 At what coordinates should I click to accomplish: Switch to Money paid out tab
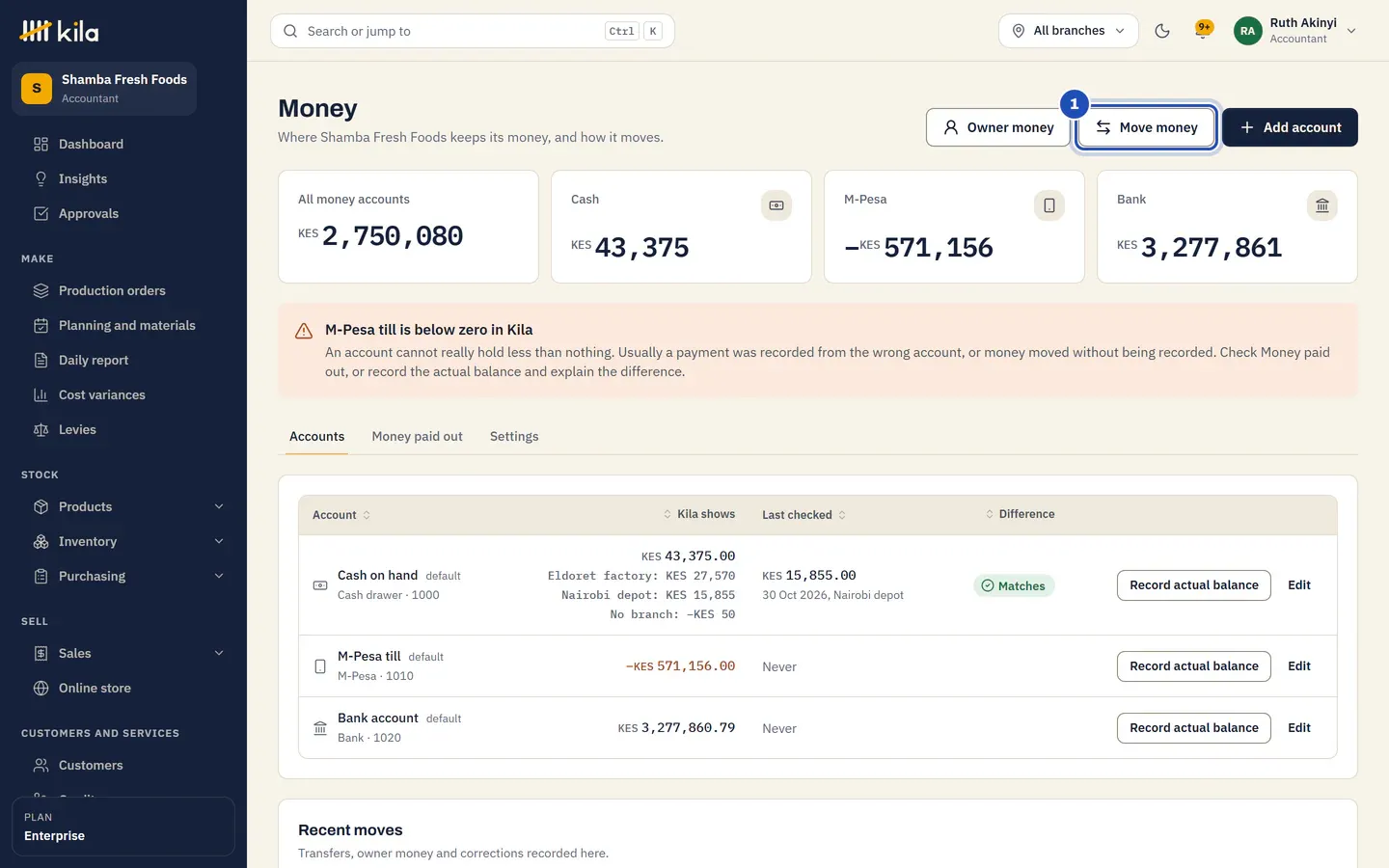pyautogui.click(x=417, y=437)
